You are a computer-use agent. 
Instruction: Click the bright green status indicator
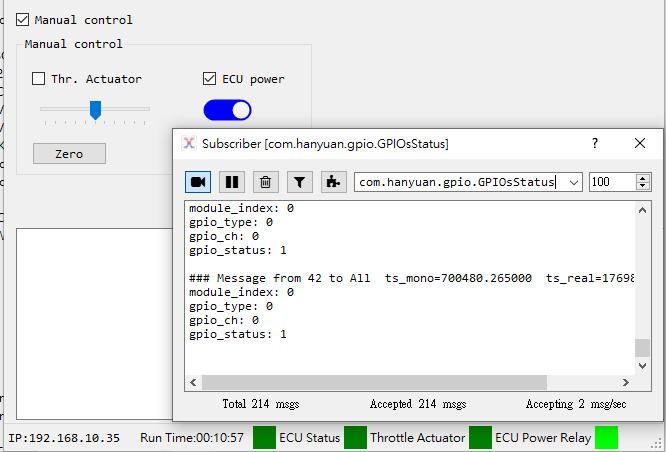(x=606, y=437)
